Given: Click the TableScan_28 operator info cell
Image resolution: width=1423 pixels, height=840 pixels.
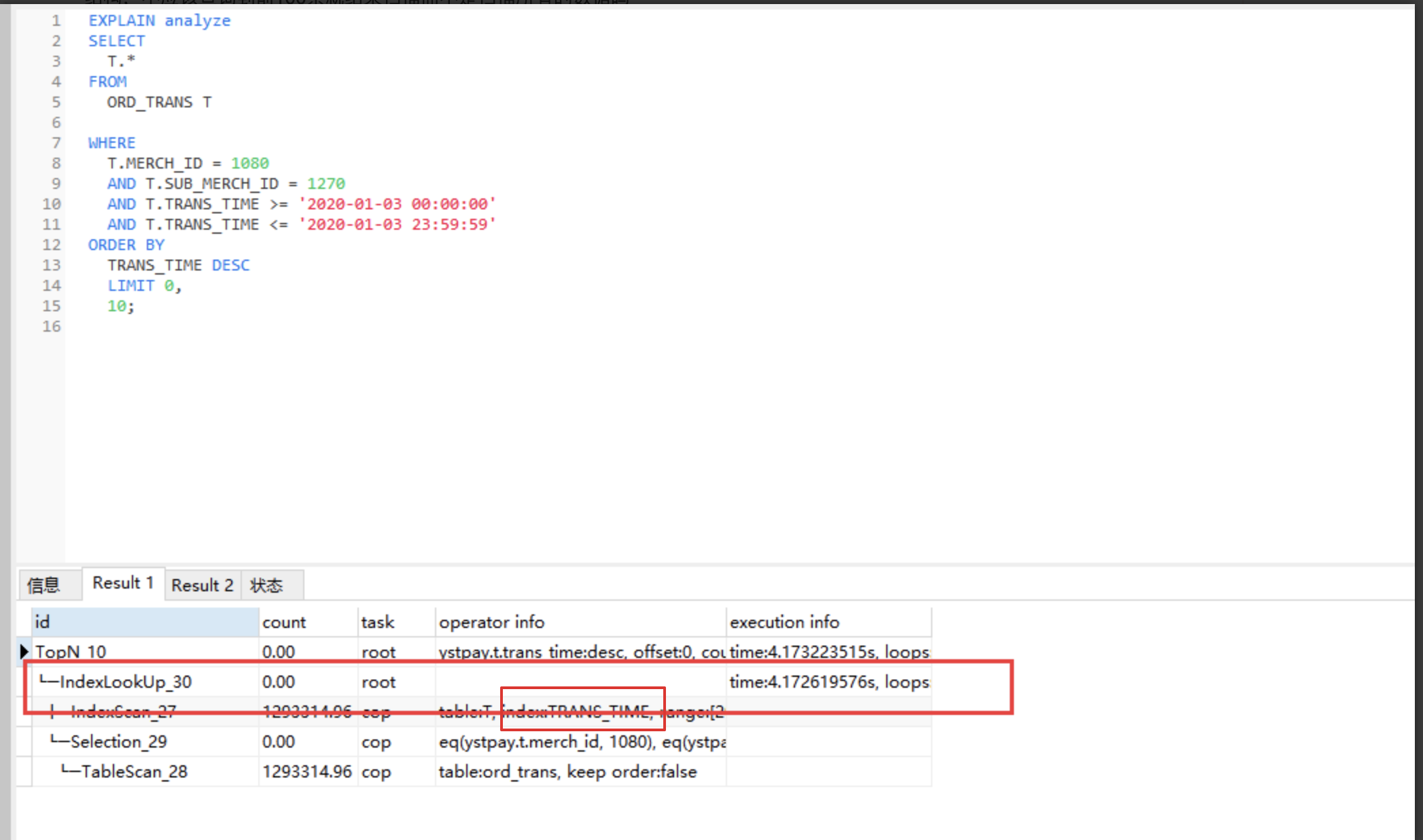Looking at the screenshot, I should click(567, 771).
